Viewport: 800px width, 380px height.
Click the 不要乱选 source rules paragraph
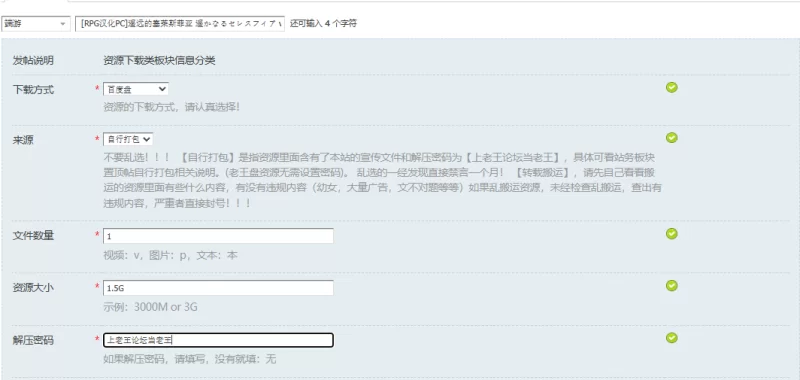383,180
